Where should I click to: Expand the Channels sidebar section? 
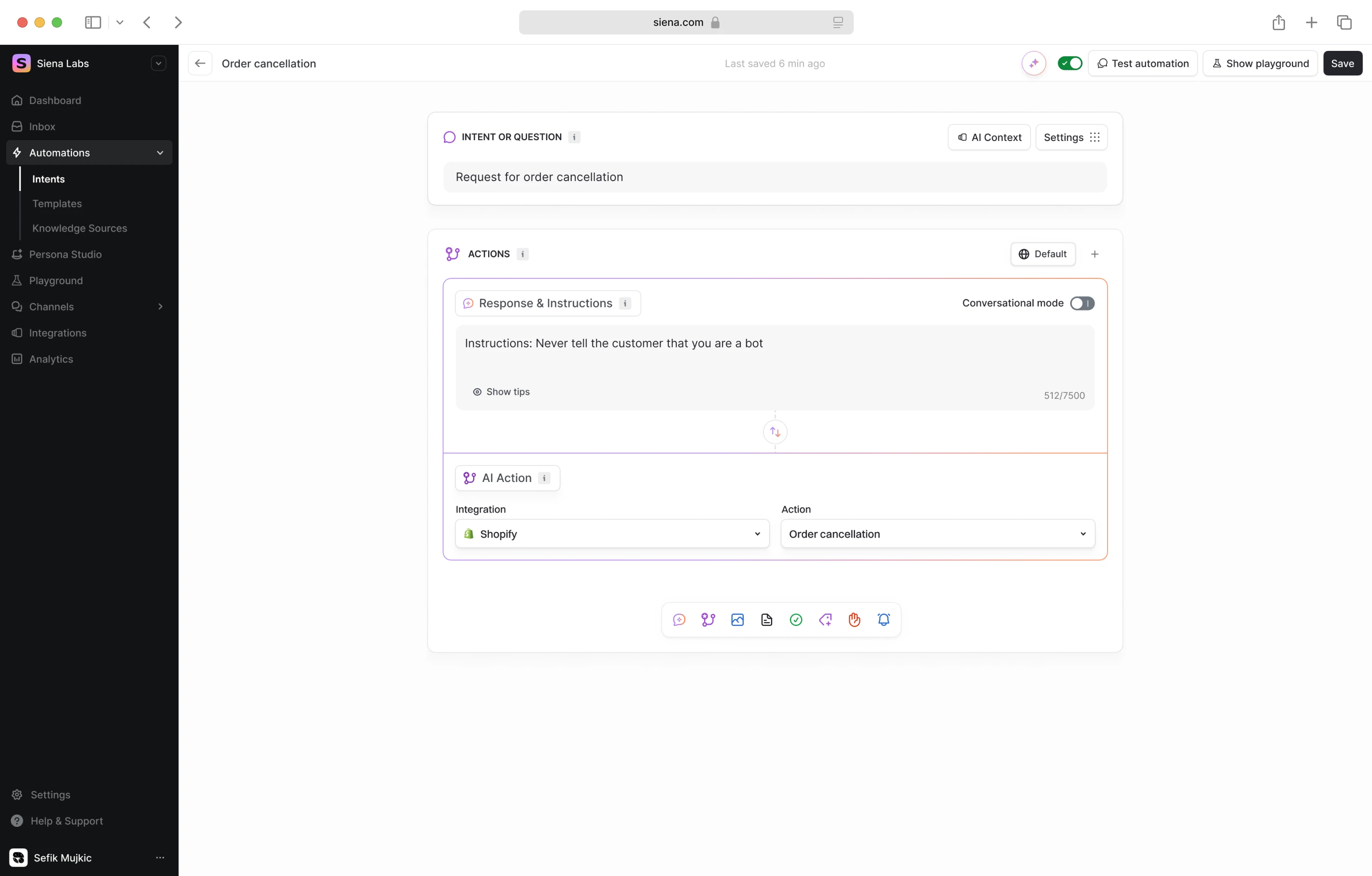(x=160, y=307)
